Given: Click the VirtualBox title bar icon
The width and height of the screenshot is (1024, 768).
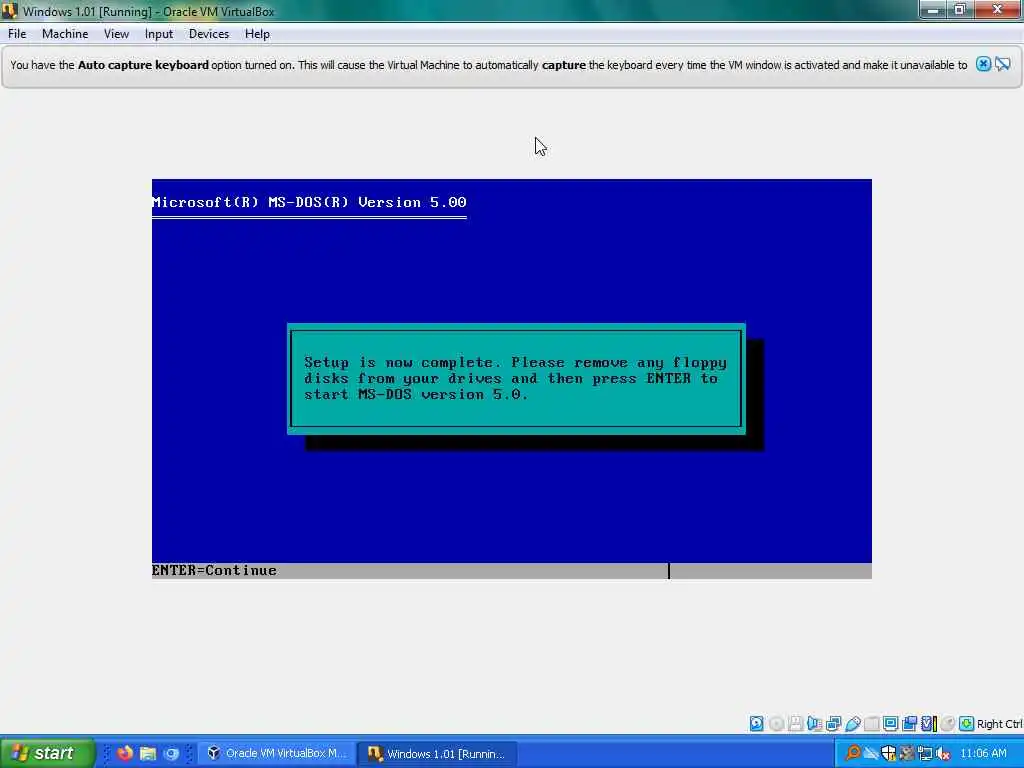Looking at the screenshot, I should coord(10,10).
